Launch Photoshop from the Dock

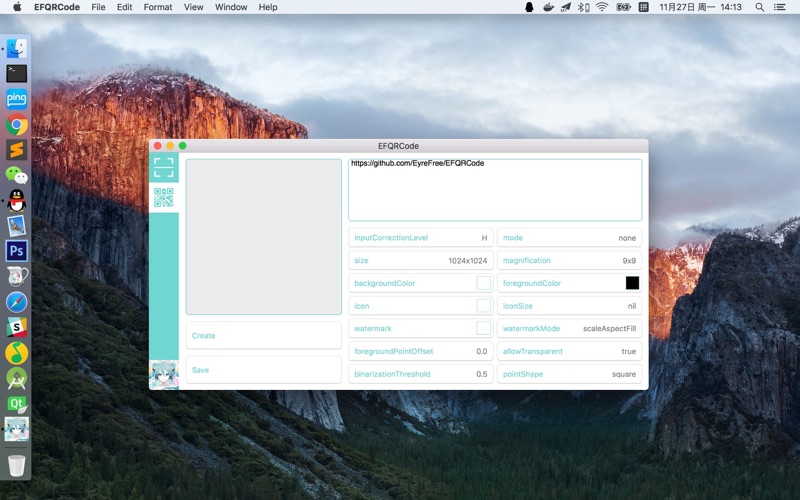pyautogui.click(x=16, y=251)
